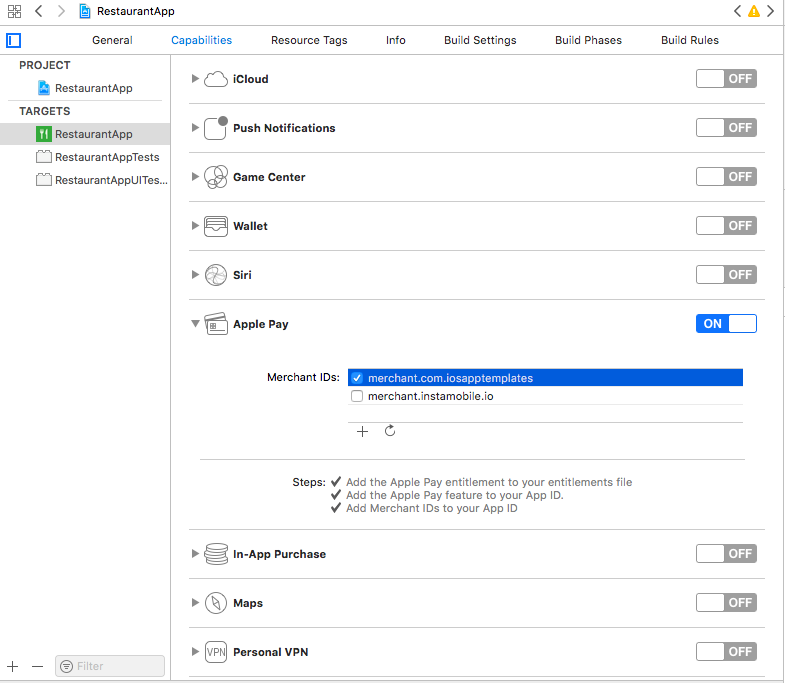Expand the iCloud section triangle

click(195, 79)
